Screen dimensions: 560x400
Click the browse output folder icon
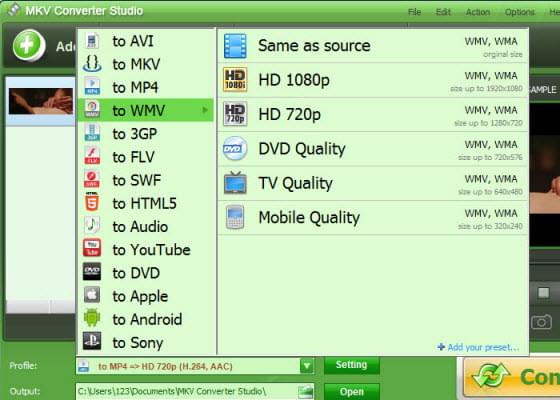[306, 392]
